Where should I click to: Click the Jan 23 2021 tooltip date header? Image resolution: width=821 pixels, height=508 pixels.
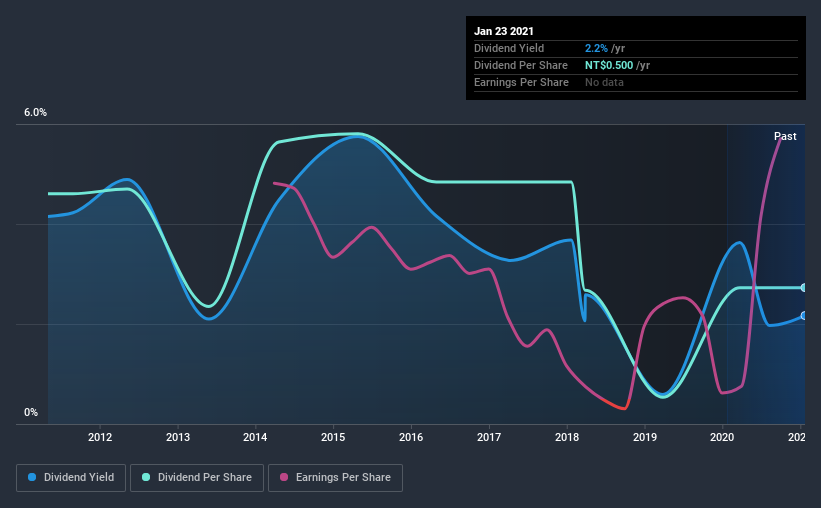[504, 31]
